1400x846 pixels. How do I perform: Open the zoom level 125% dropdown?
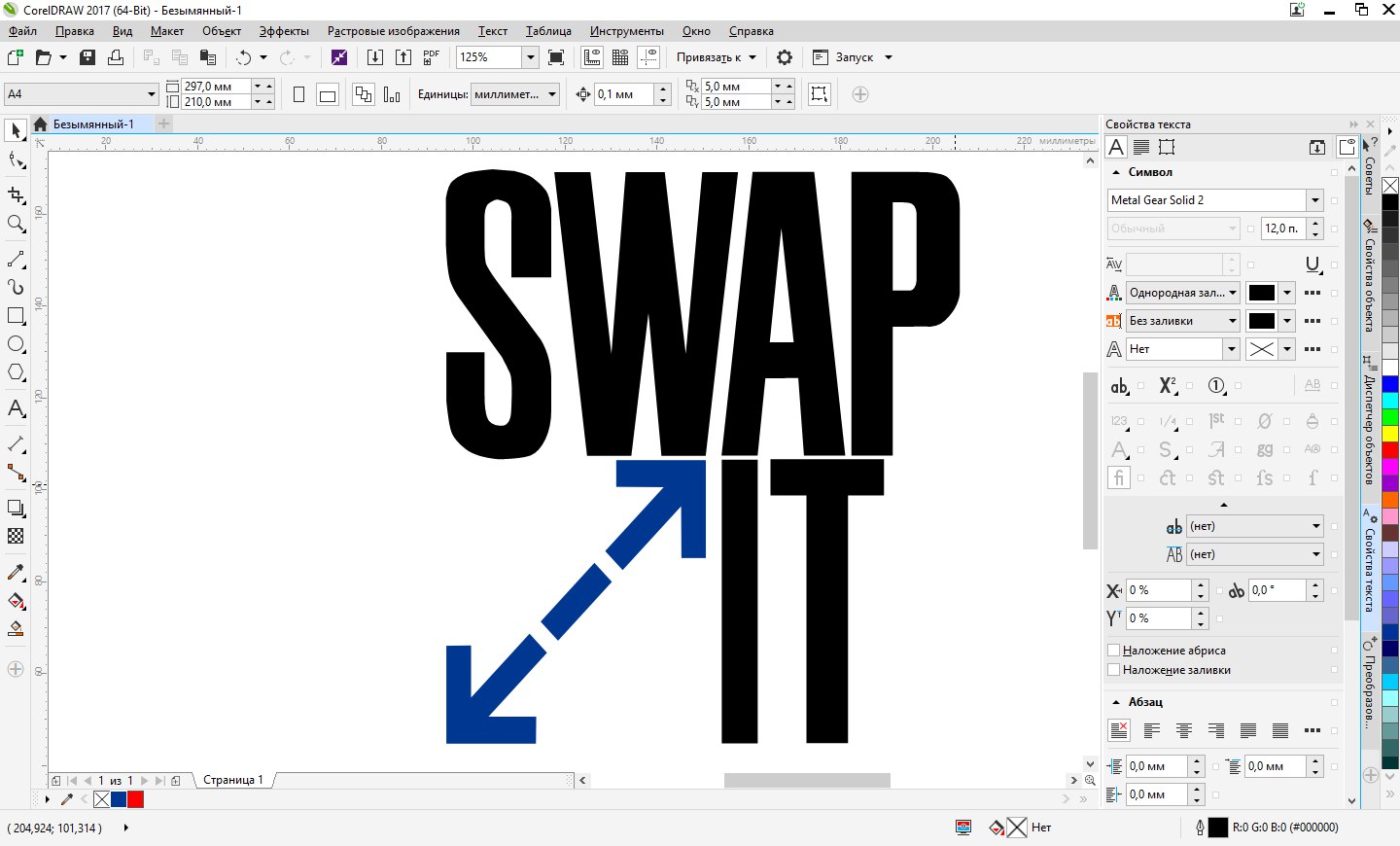tap(531, 57)
